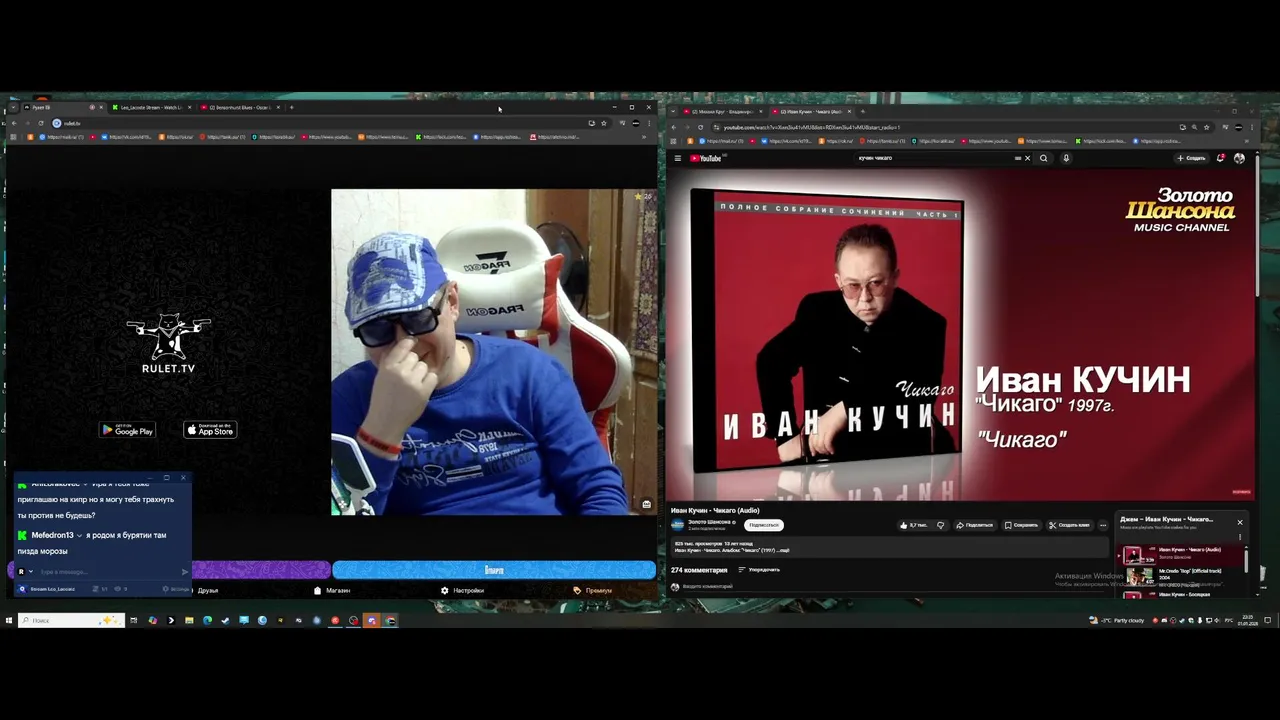
Task: Open Chrome menu in rulet.tv window
Action: (x=649, y=123)
